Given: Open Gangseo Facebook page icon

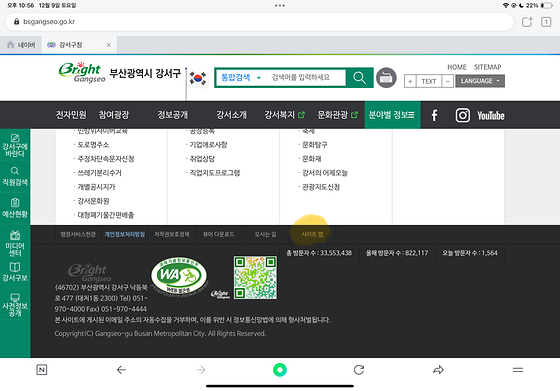Looking at the screenshot, I should coord(434,115).
